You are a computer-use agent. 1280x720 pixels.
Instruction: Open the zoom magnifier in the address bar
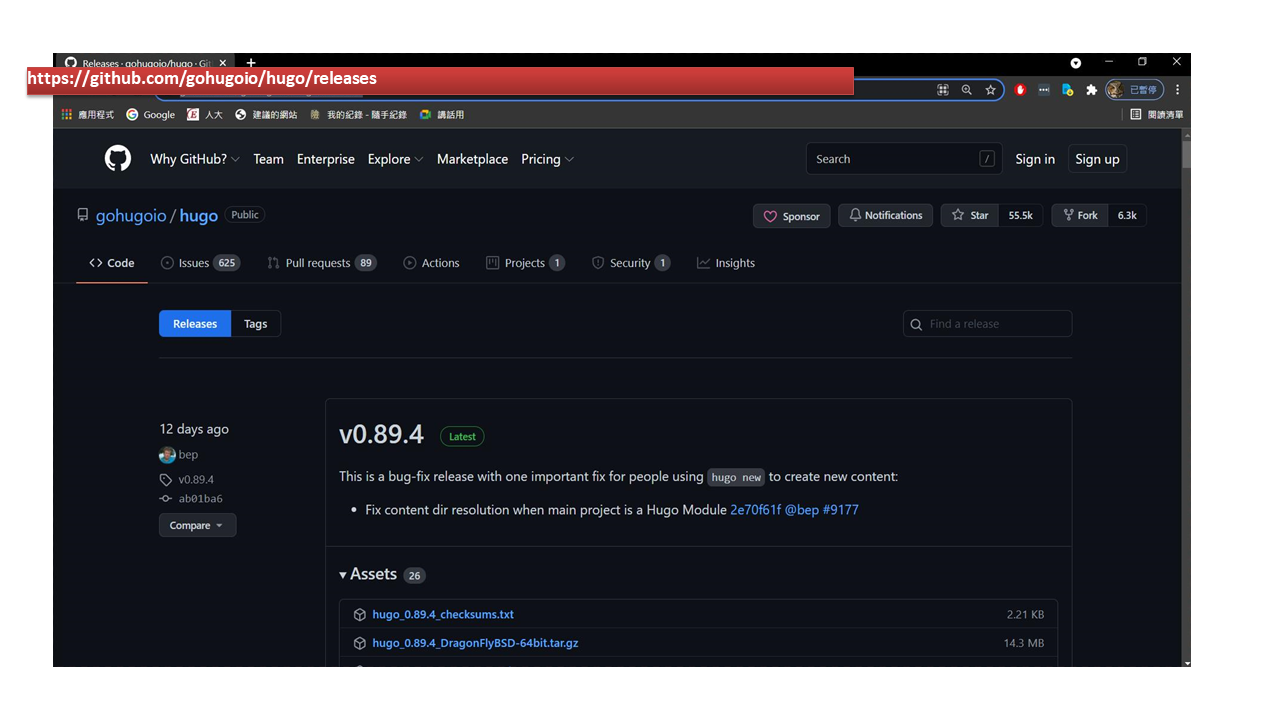[x=966, y=90]
